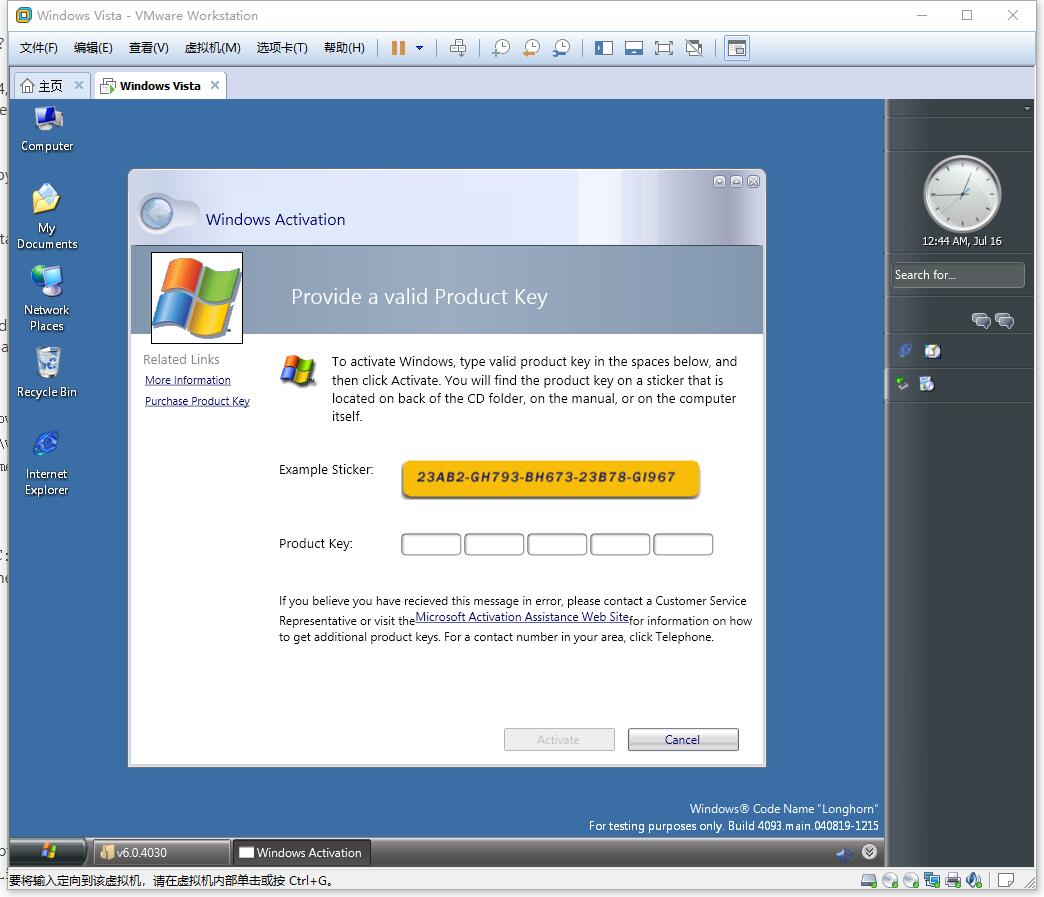The height and width of the screenshot is (897, 1044).
Task: Select the Internet Explorer desktop icon
Action: pyautogui.click(x=47, y=463)
